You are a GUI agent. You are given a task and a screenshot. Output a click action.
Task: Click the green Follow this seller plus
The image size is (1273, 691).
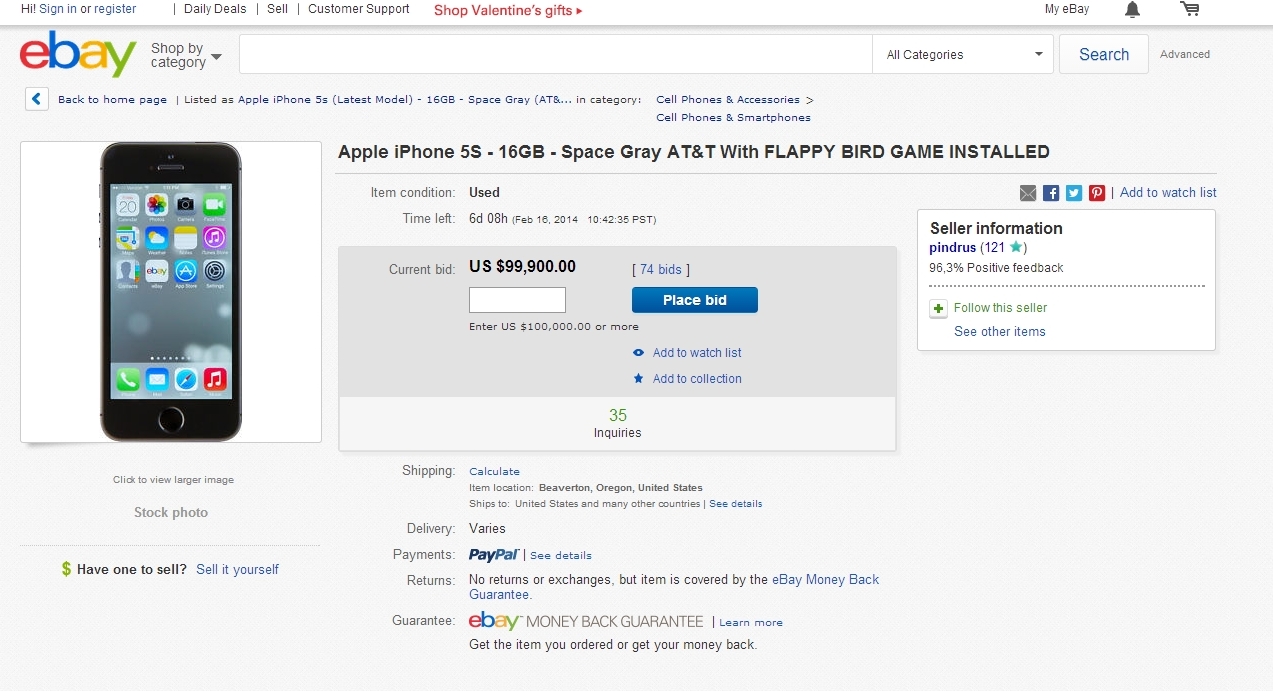click(938, 308)
